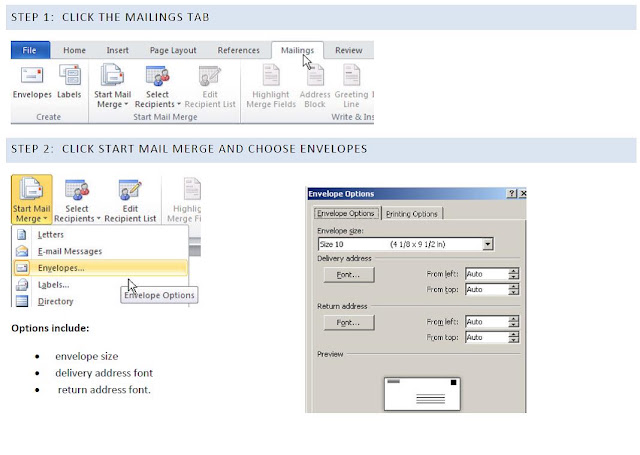Click the 'delivery address font' bullet text
This screenshot has width=640, height=455.
click(x=104, y=373)
